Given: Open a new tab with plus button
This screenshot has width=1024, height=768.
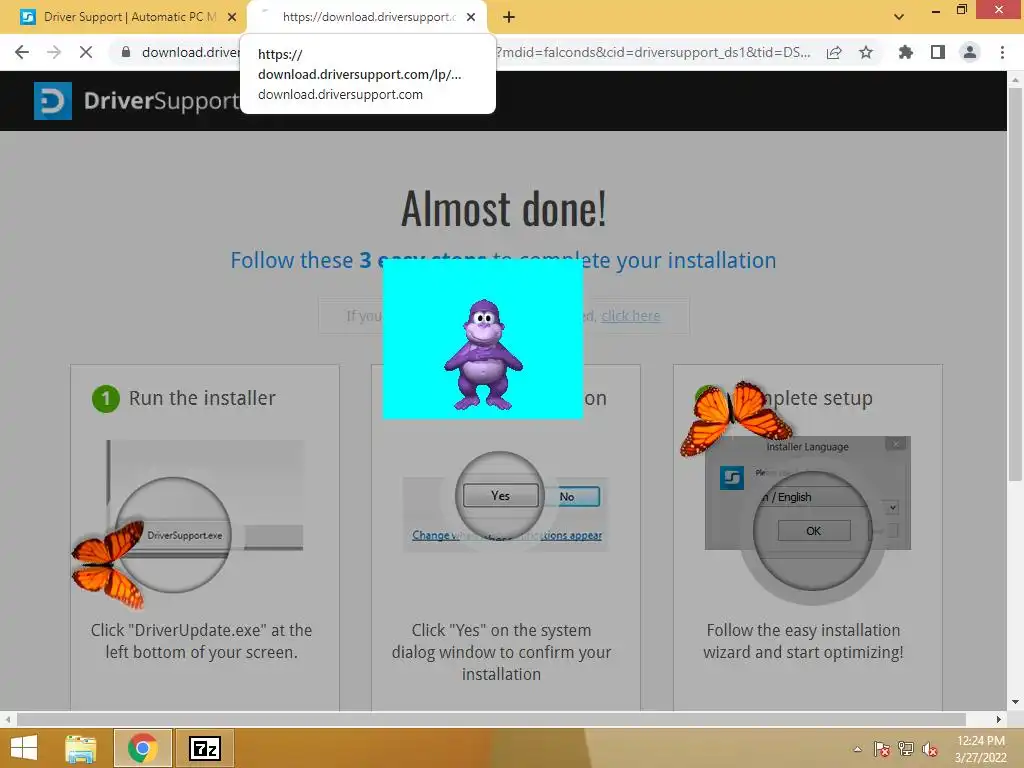Looking at the screenshot, I should pos(509,17).
